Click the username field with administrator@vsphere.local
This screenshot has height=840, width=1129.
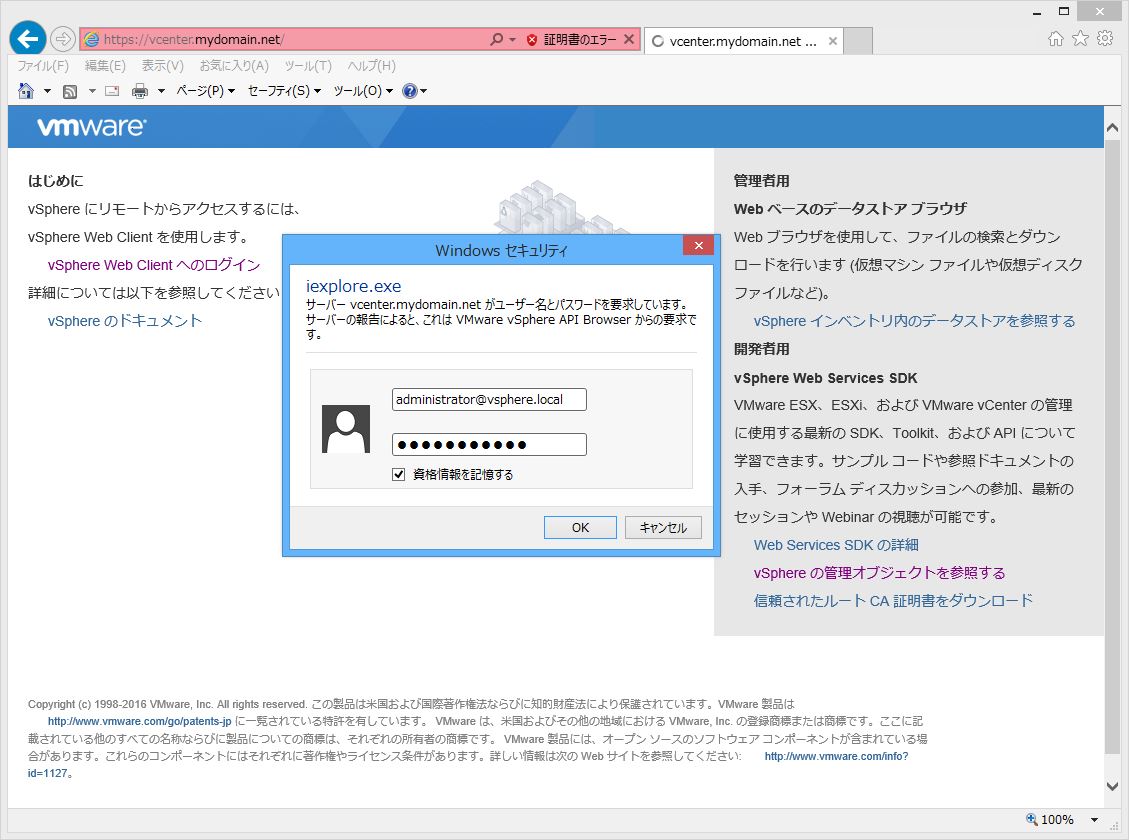tap(489, 399)
